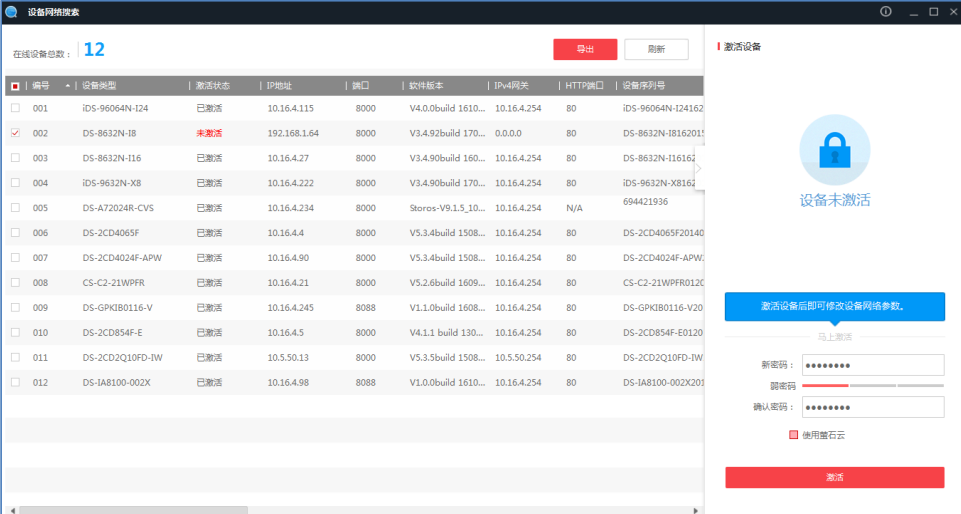Click the IP地址 column header

click(x=279, y=86)
